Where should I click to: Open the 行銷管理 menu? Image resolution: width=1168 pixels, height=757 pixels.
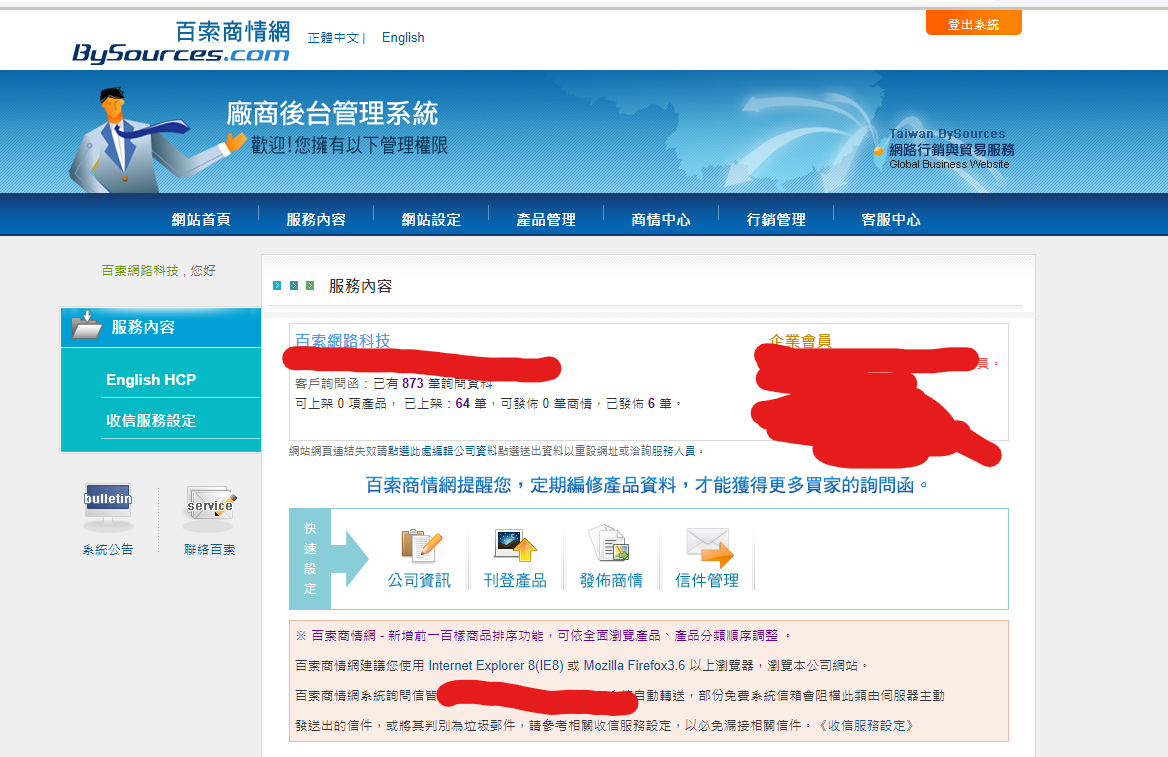pos(776,220)
